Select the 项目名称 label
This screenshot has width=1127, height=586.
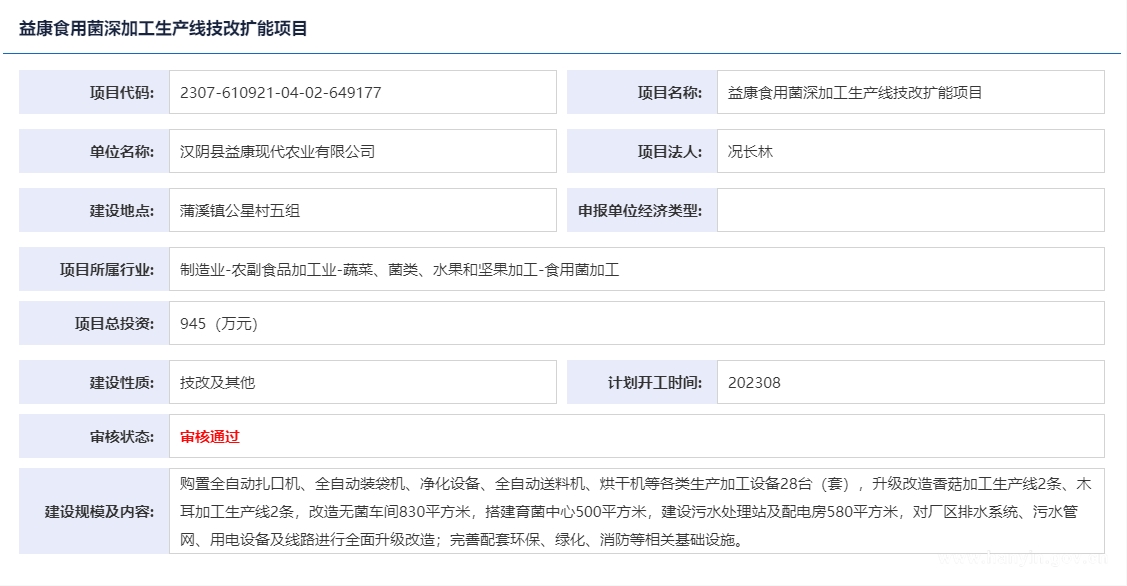pos(670,93)
